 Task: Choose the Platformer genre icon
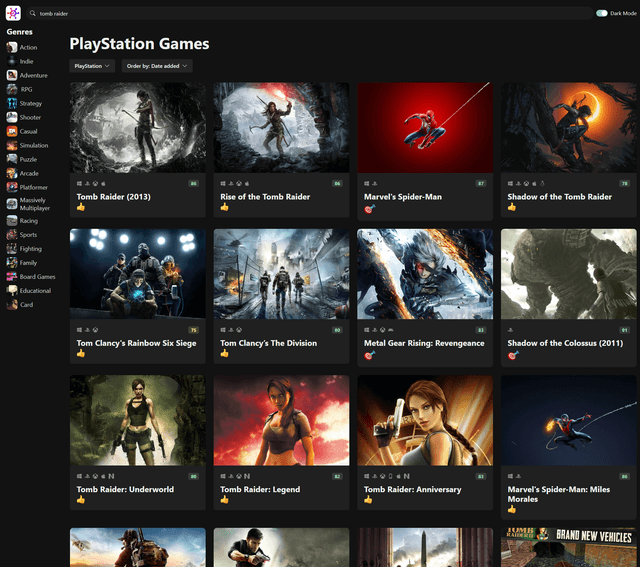(x=12, y=187)
